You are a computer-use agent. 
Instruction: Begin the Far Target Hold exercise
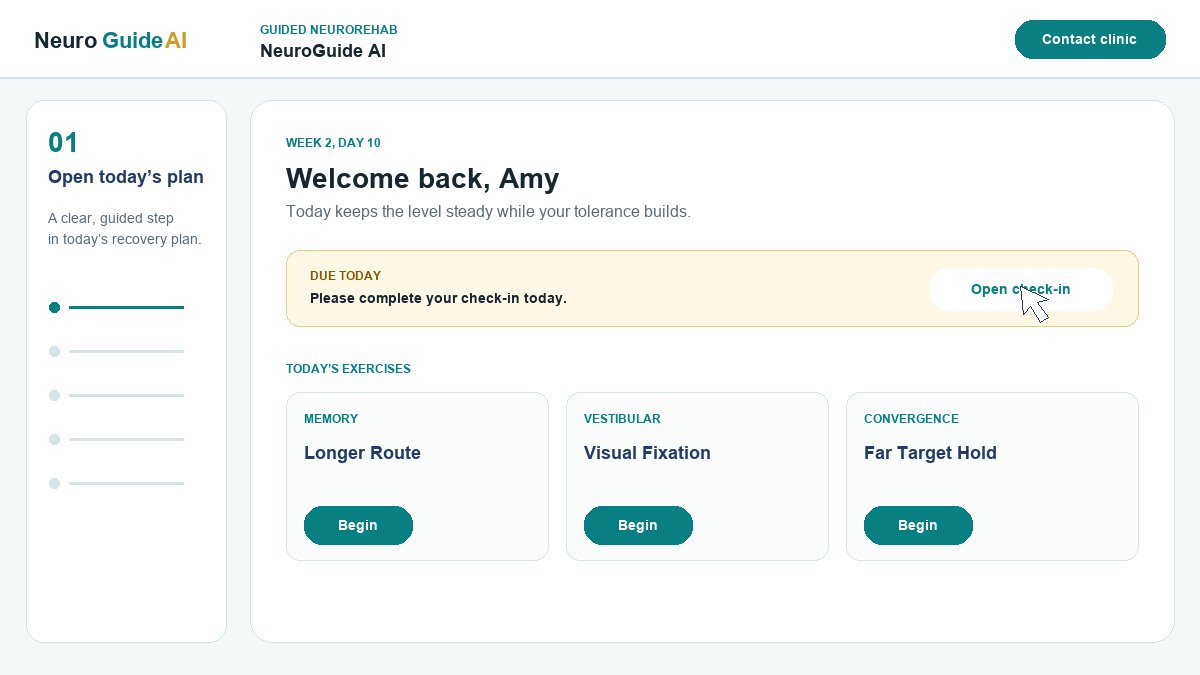click(x=918, y=525)
